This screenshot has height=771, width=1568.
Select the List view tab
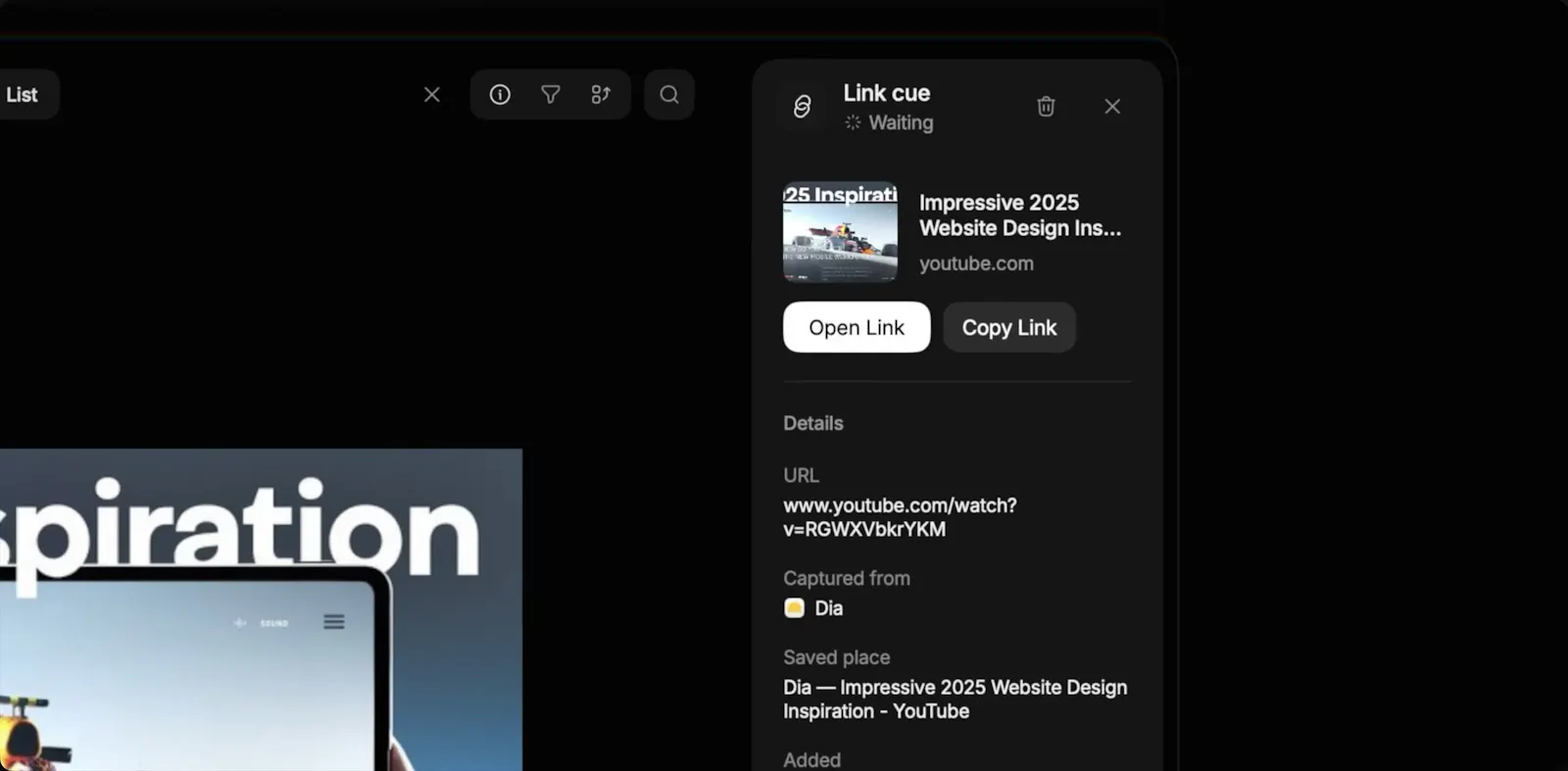[x=22, y=95]
